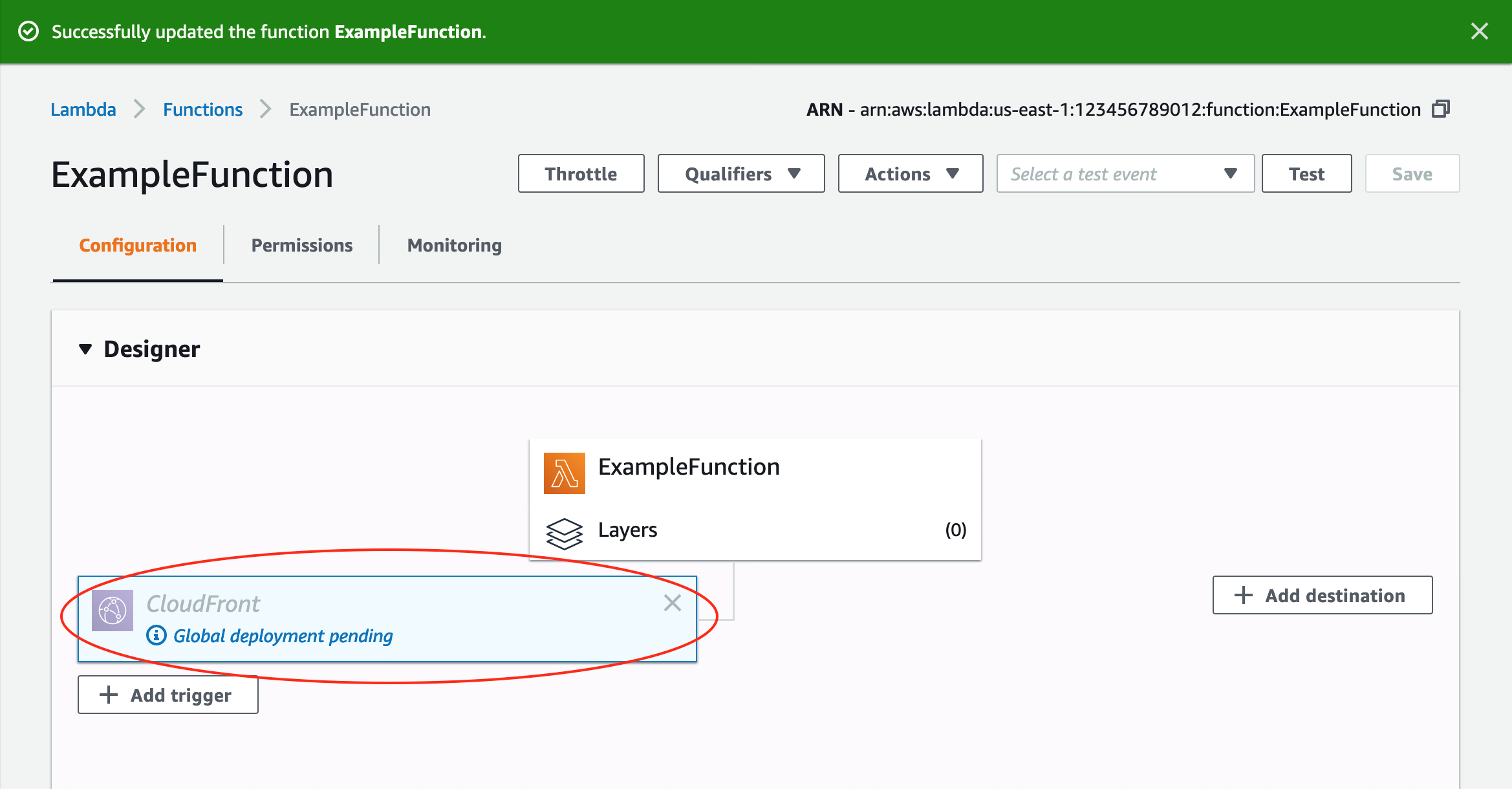
Task: Click the Throttle button
Action: [x=581, y=173]
